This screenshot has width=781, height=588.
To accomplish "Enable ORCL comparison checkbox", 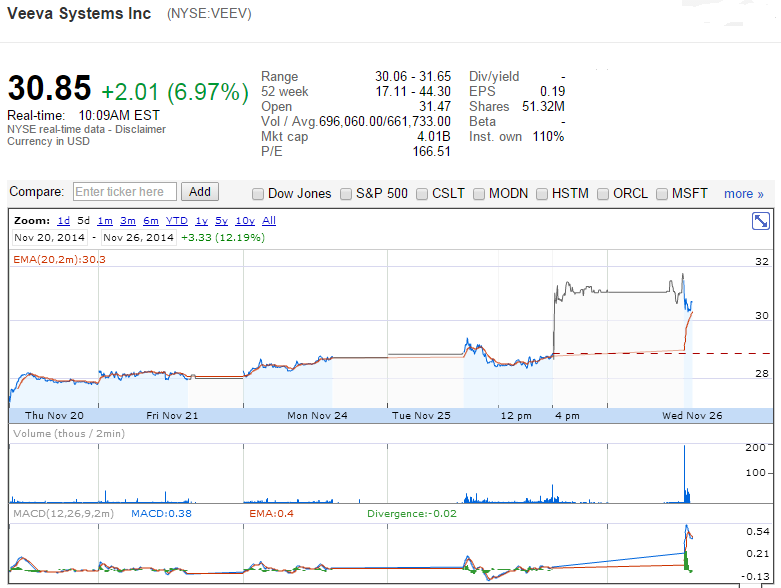I will click(x=603, y=194).
